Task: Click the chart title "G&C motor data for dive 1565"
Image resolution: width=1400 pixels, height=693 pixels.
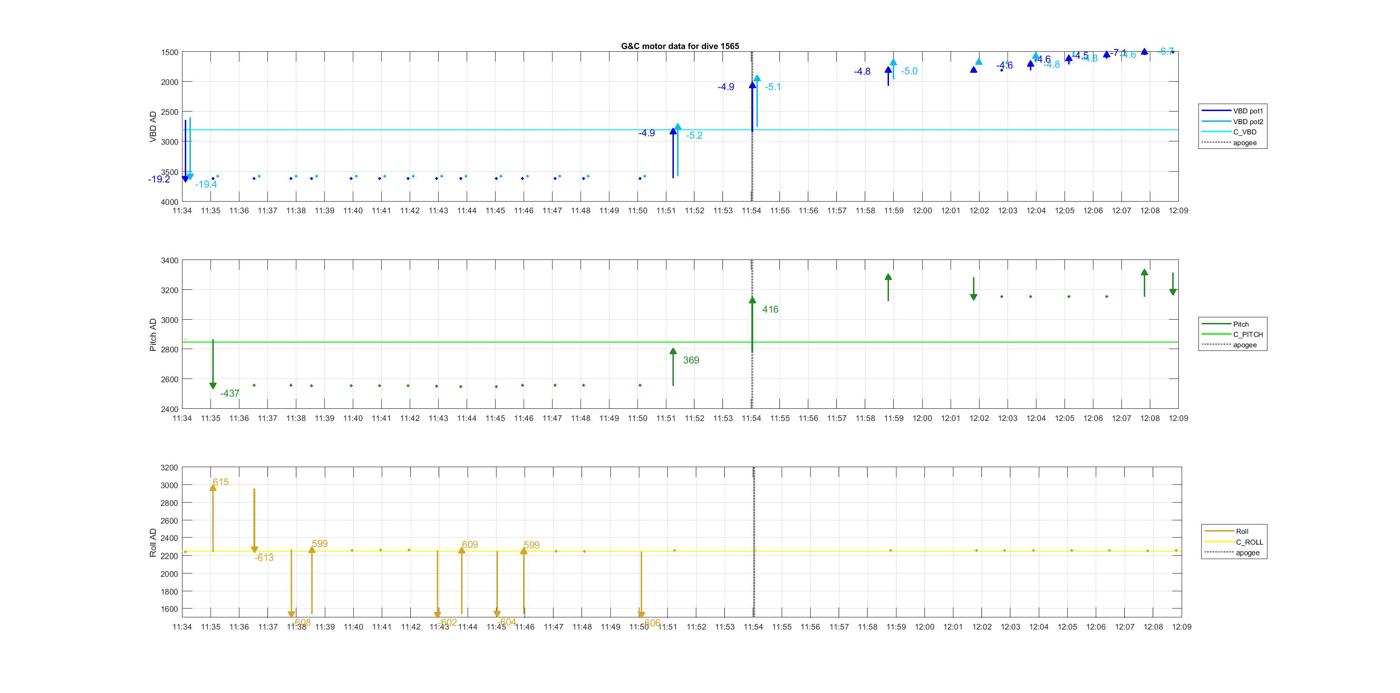Action: point(680,46)
